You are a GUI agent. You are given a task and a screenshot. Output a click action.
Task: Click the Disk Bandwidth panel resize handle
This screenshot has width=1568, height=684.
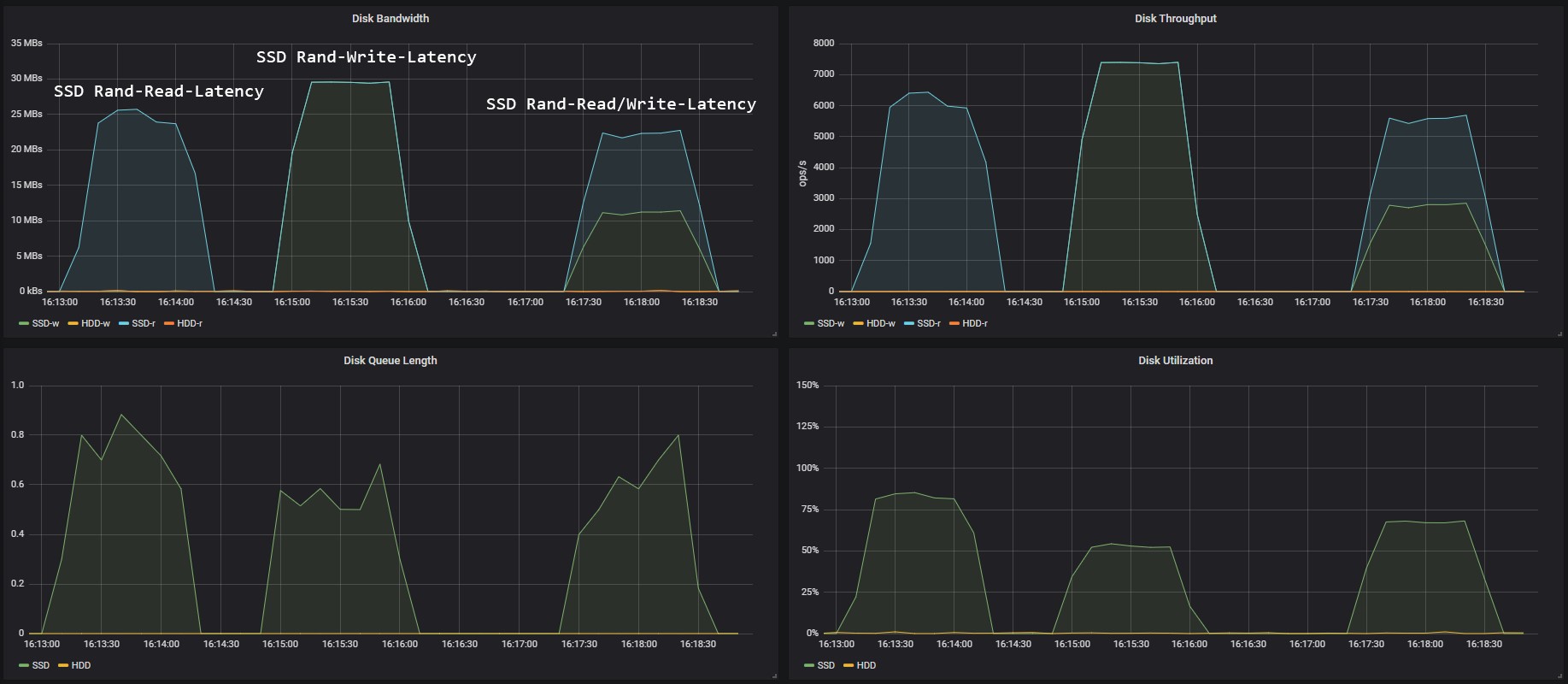click(774, 333)
